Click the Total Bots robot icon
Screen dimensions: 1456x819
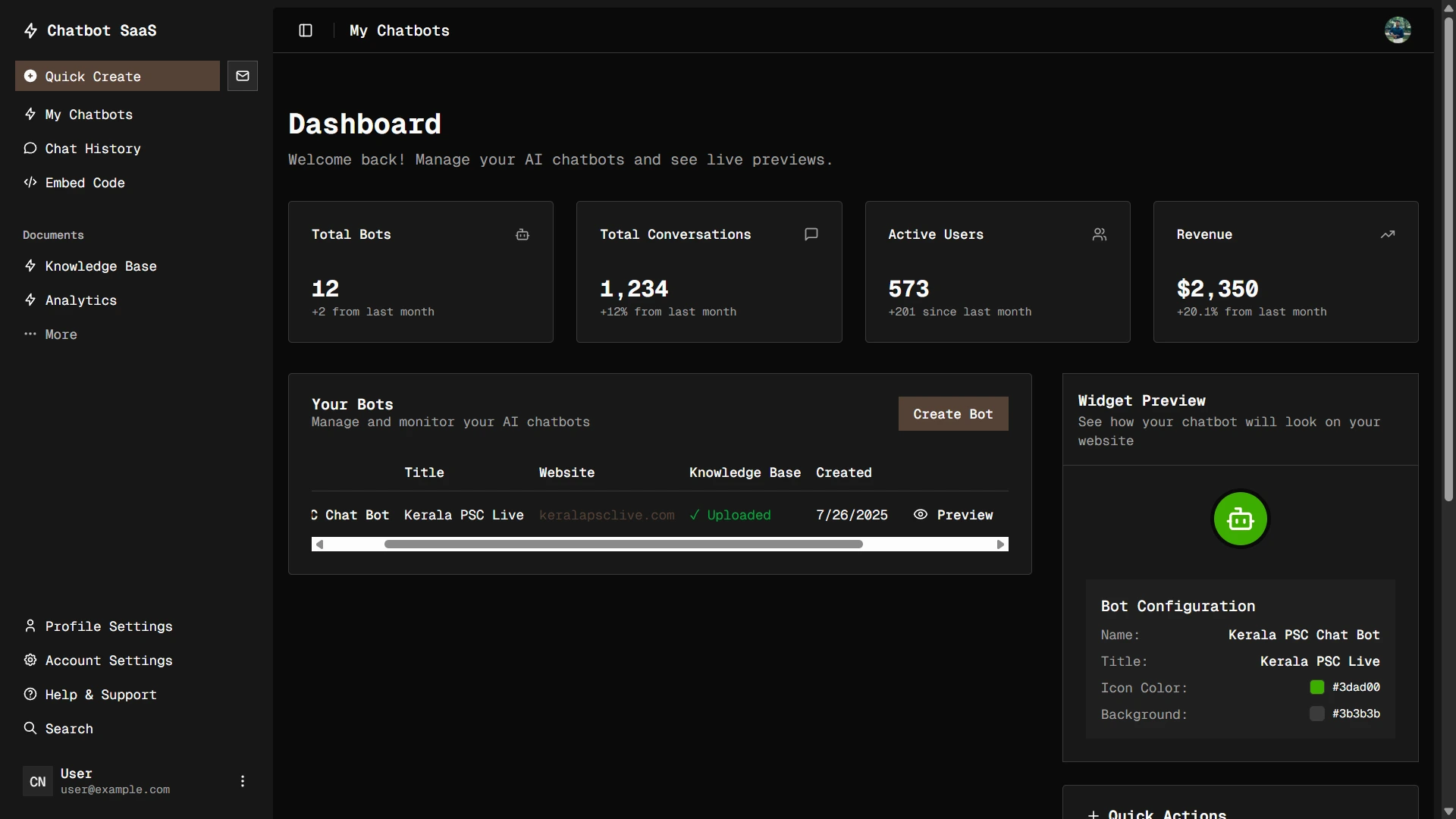point(522,235)
